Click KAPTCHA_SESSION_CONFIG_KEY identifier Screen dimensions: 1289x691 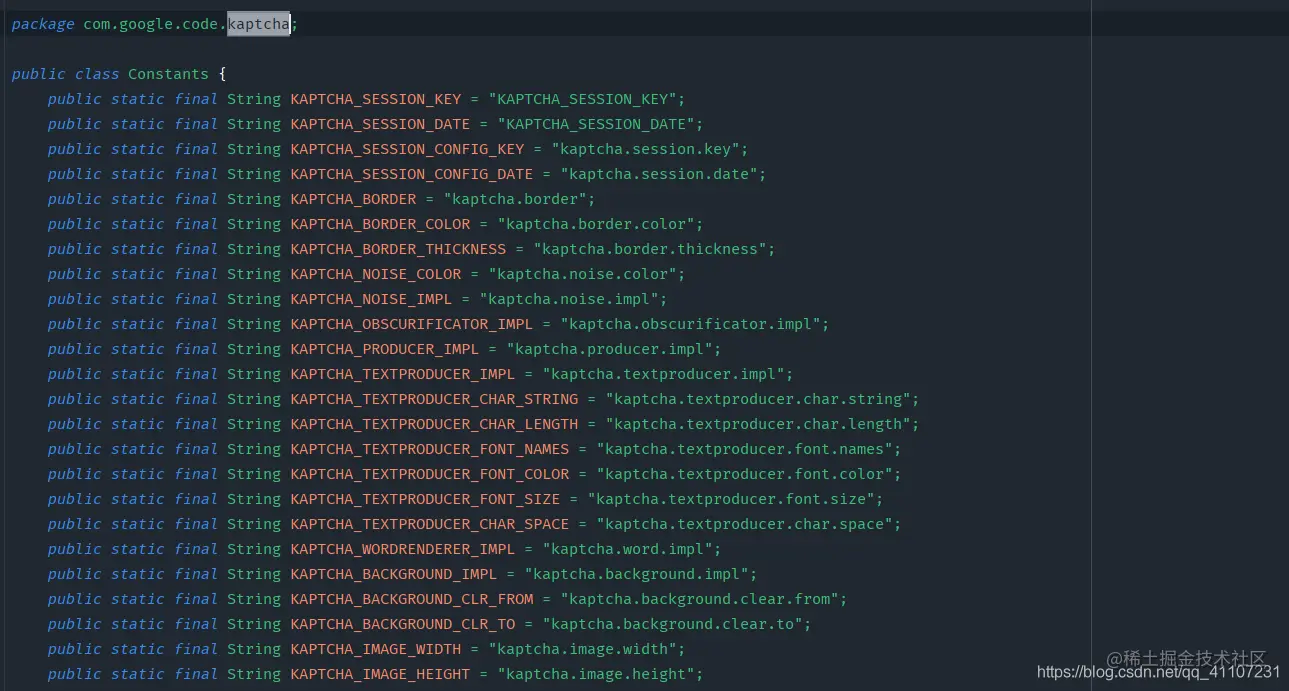(407, 149)
